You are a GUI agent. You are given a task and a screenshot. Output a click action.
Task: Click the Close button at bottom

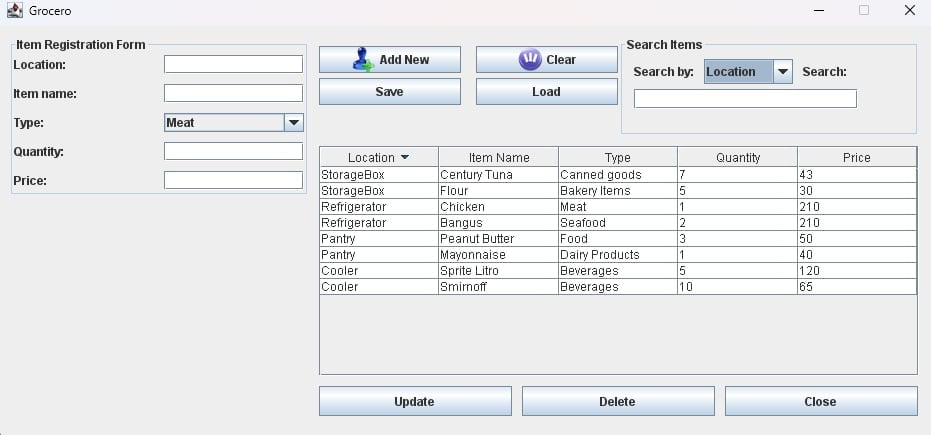tap(821, 401)
